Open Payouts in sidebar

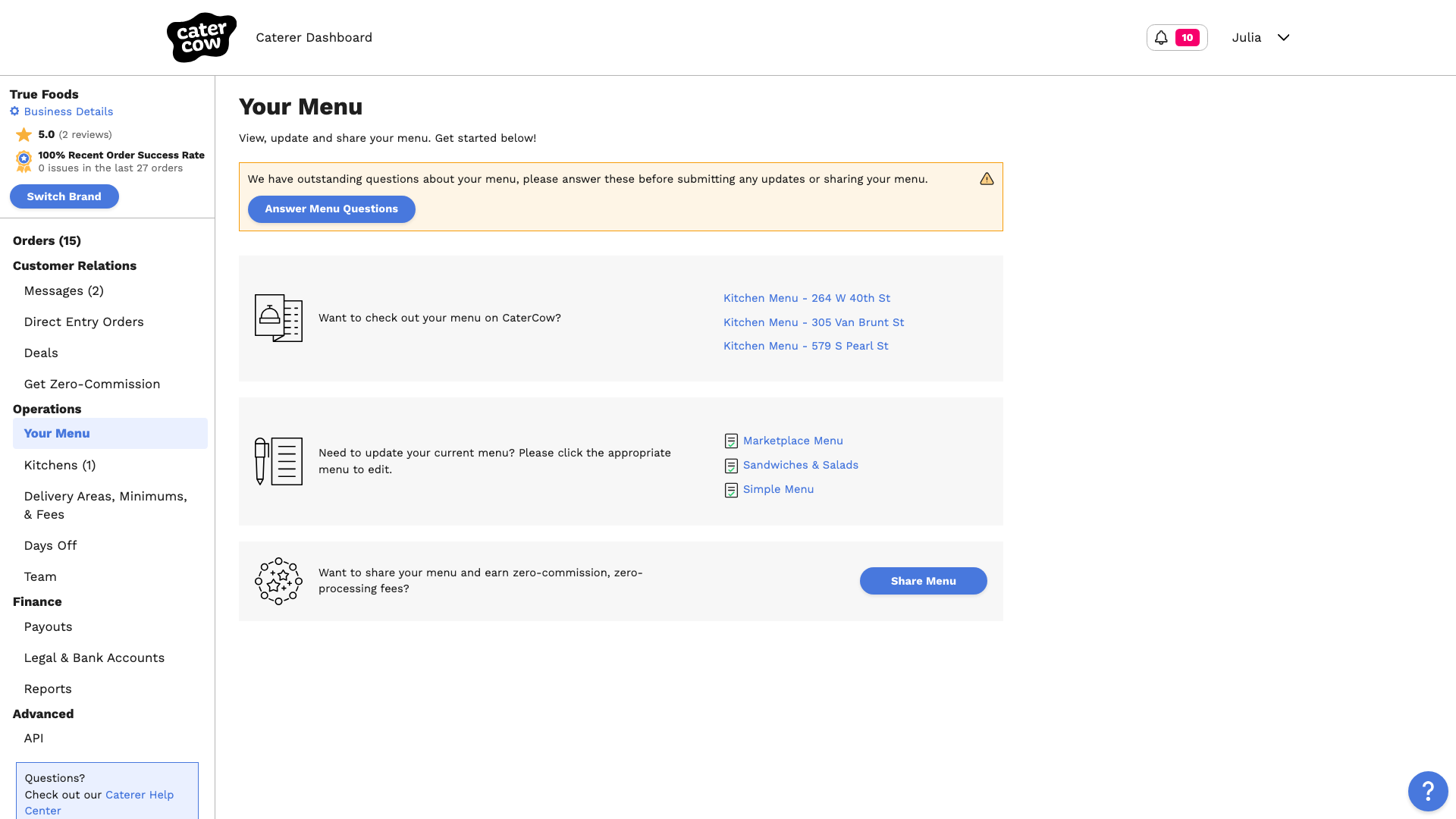[x=48, y=626]
